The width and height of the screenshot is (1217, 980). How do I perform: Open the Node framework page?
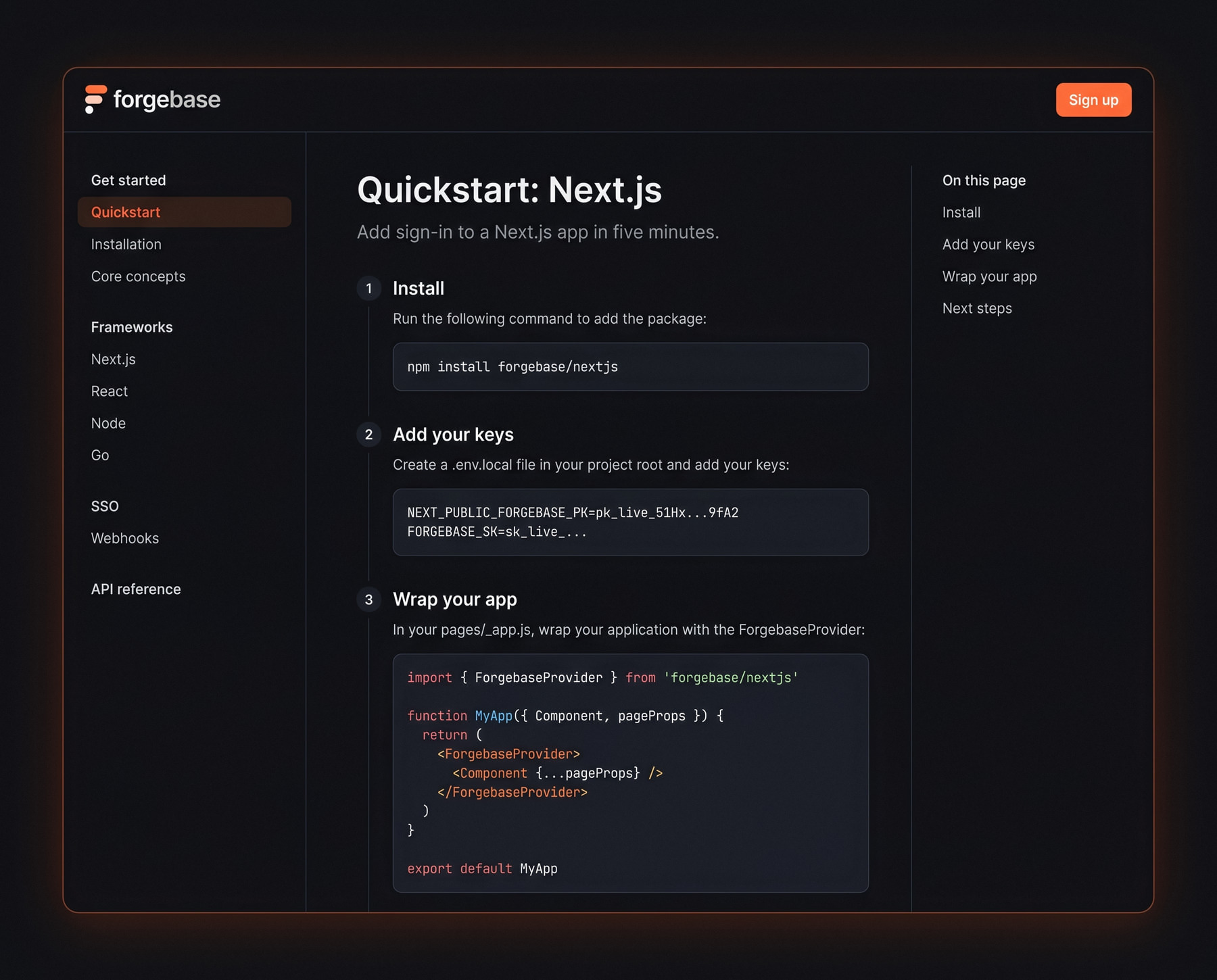108,423
